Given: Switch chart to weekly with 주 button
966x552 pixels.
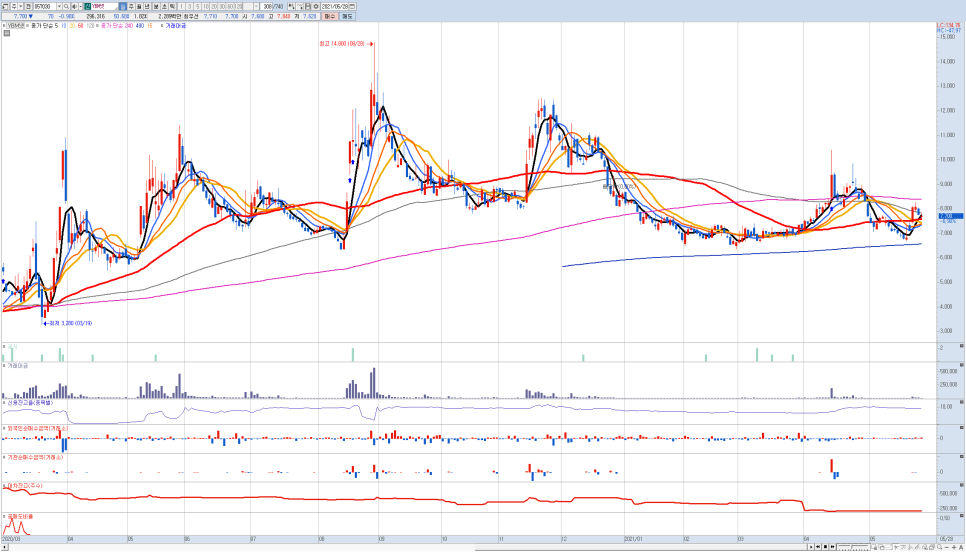Looking at the screenshot, I should [x=131, y=6].
